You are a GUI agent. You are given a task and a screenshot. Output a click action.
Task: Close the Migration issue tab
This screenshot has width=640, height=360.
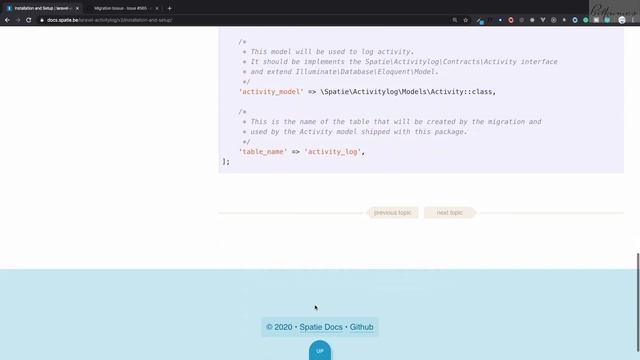(x=157, y=8)
